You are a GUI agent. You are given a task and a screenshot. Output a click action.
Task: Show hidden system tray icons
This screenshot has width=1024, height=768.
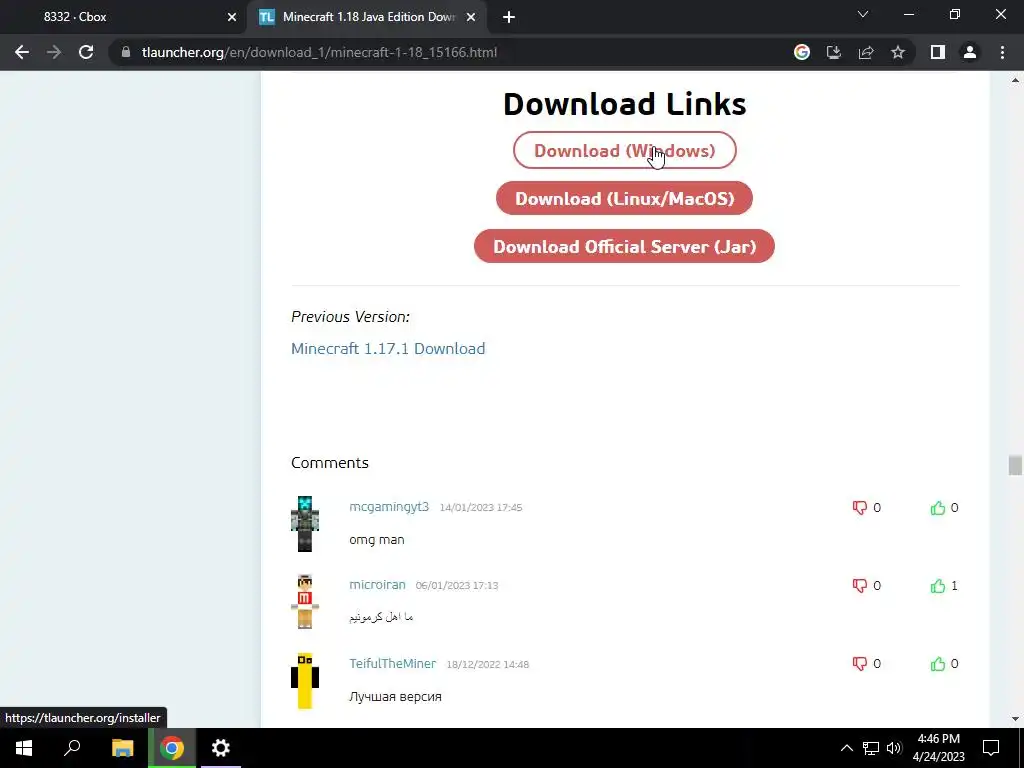pyautogui.click(x=846, y=748)
